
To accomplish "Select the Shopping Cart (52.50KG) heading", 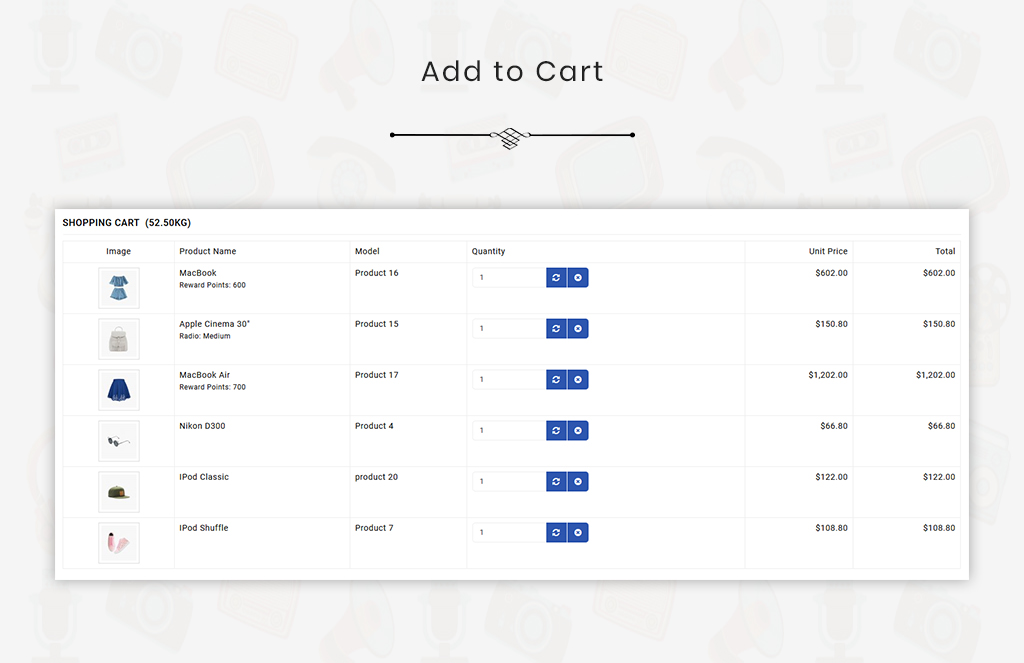I will (x=127, y=223).
